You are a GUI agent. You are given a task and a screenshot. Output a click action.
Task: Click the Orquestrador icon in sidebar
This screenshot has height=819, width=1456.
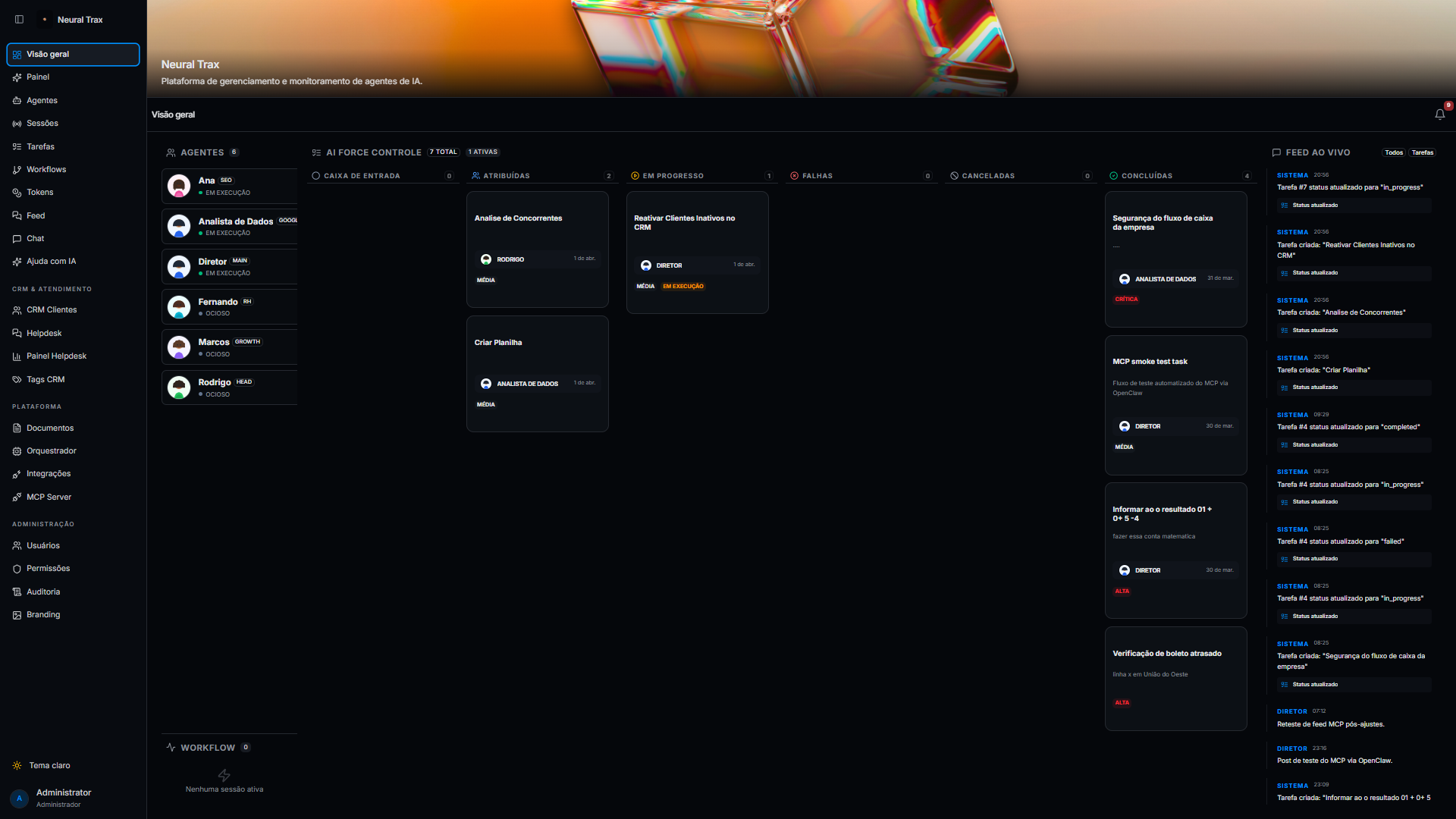tap(17, 451)
